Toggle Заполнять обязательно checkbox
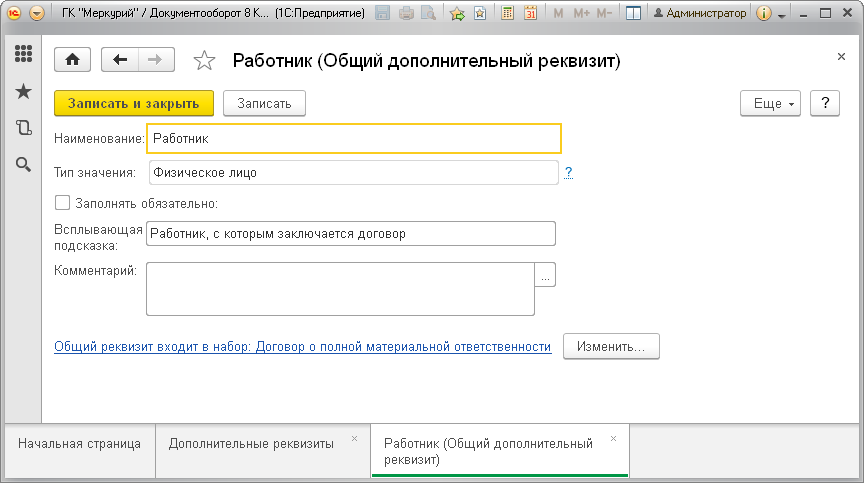This screenshot has width=864, height=483. point(62,203)
